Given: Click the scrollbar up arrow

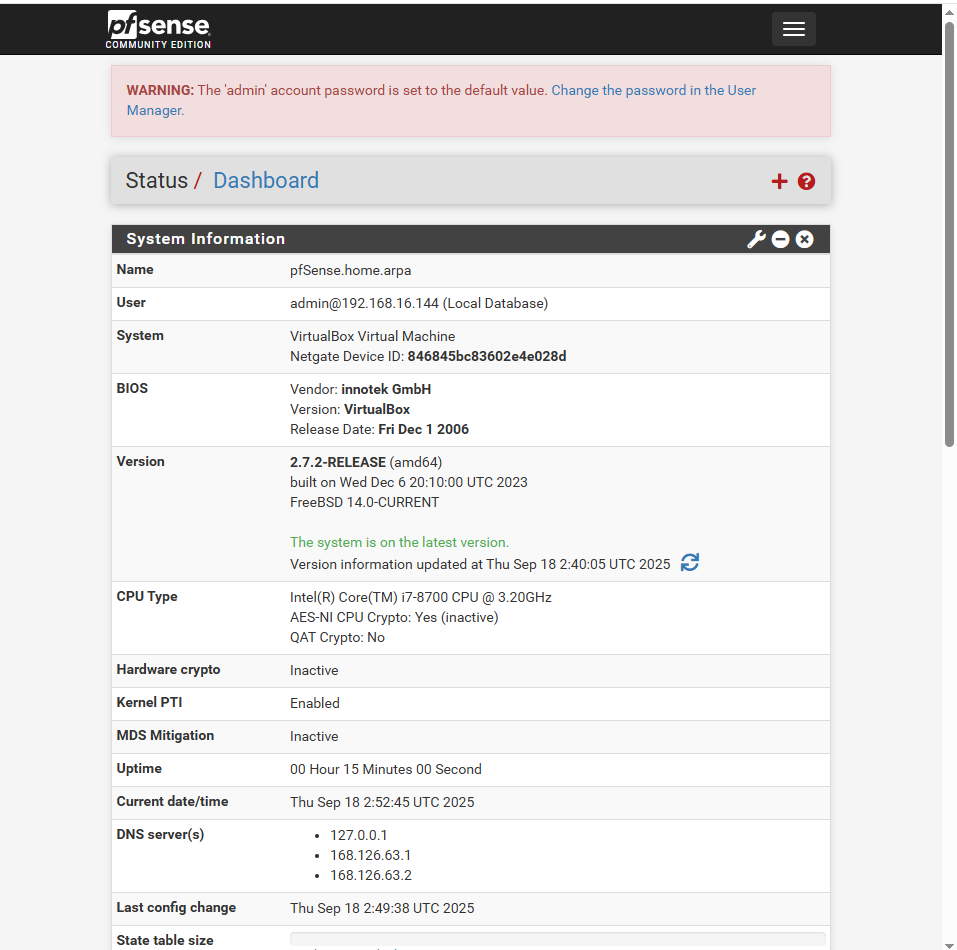Looking at the screenshot, I should click(x=949, y=12).
